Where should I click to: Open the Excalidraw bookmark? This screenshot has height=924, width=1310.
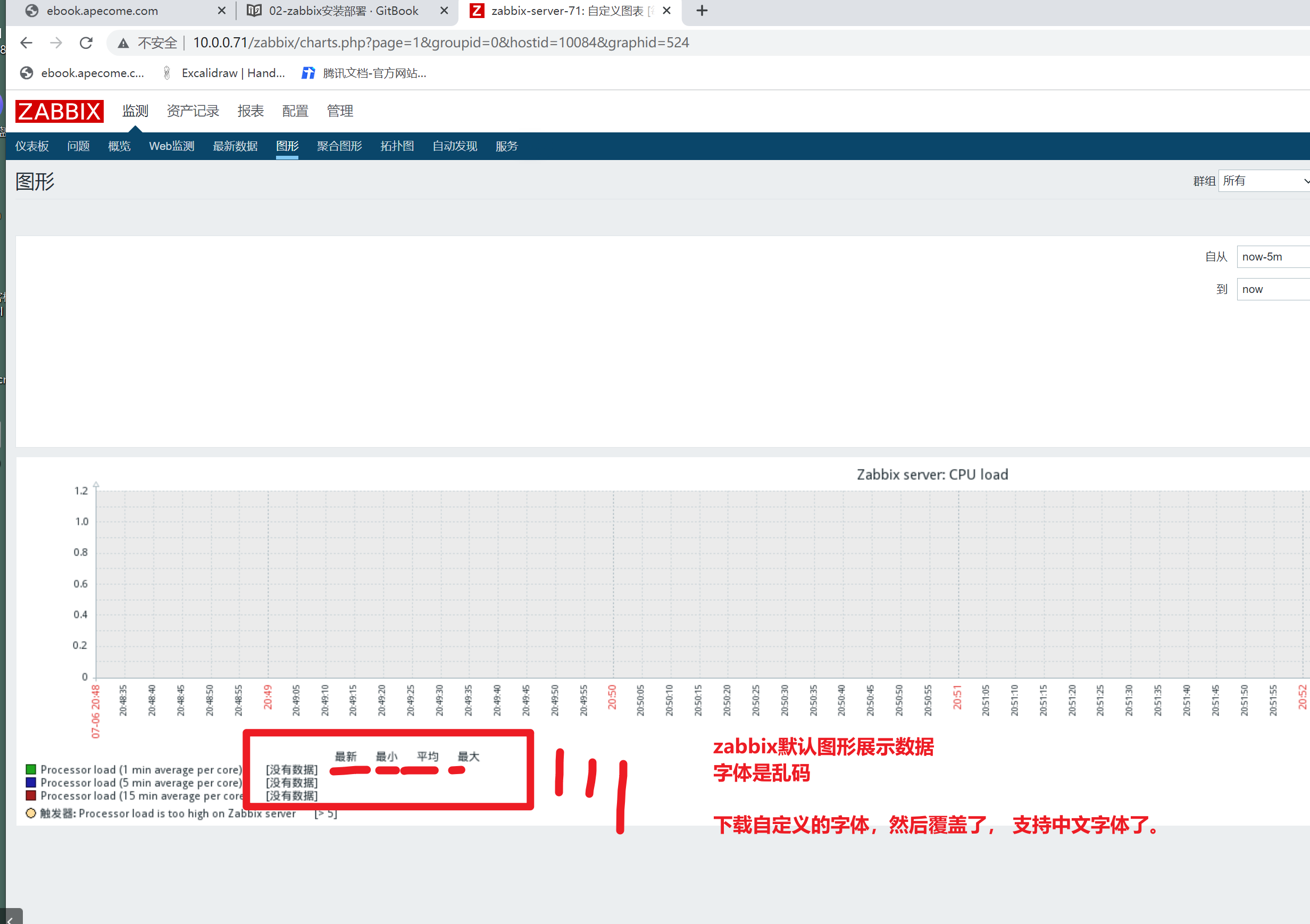[224, 73]
